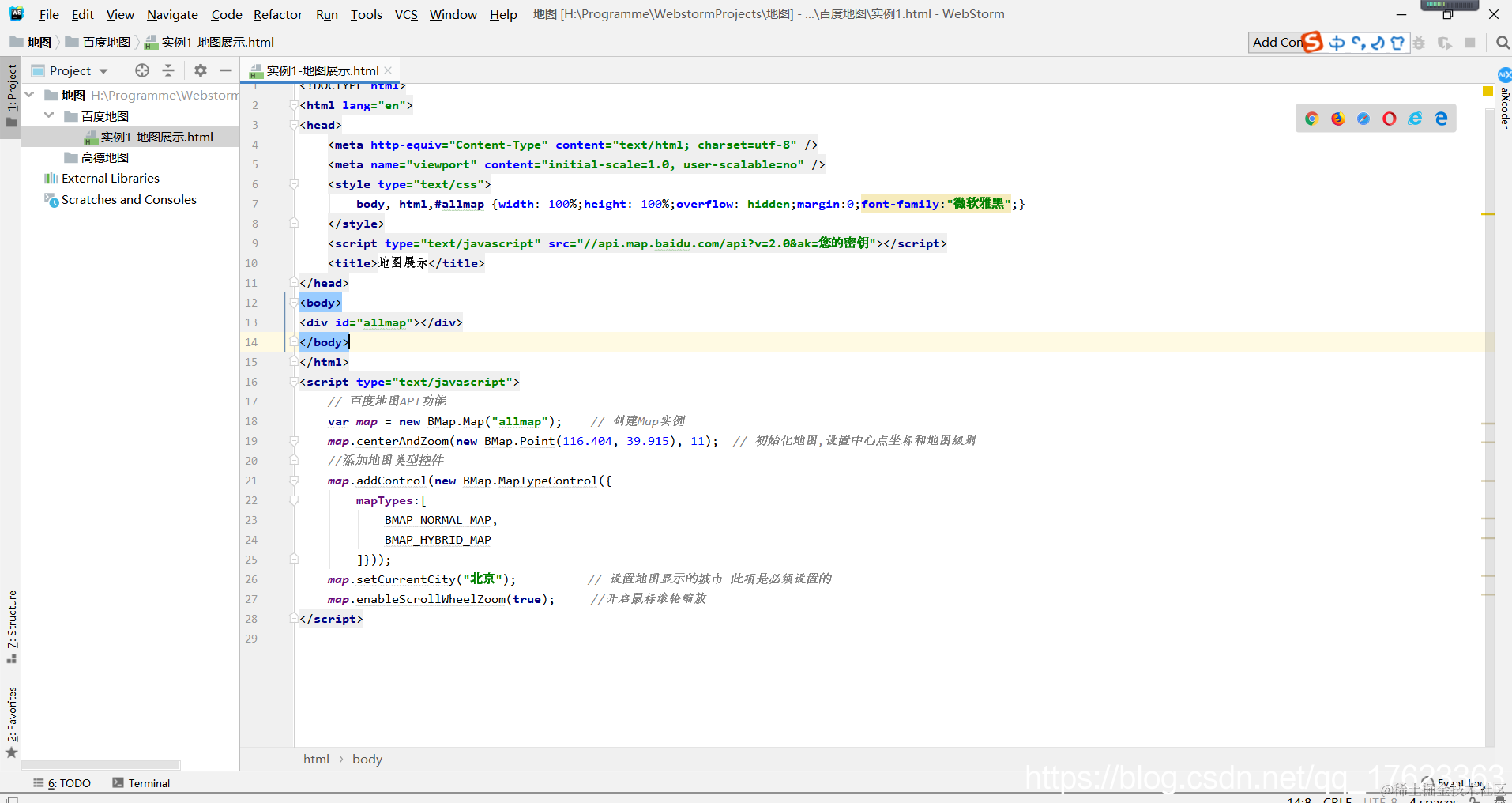Click the Sogou skin shirt icon

[x=1397, y=43]
